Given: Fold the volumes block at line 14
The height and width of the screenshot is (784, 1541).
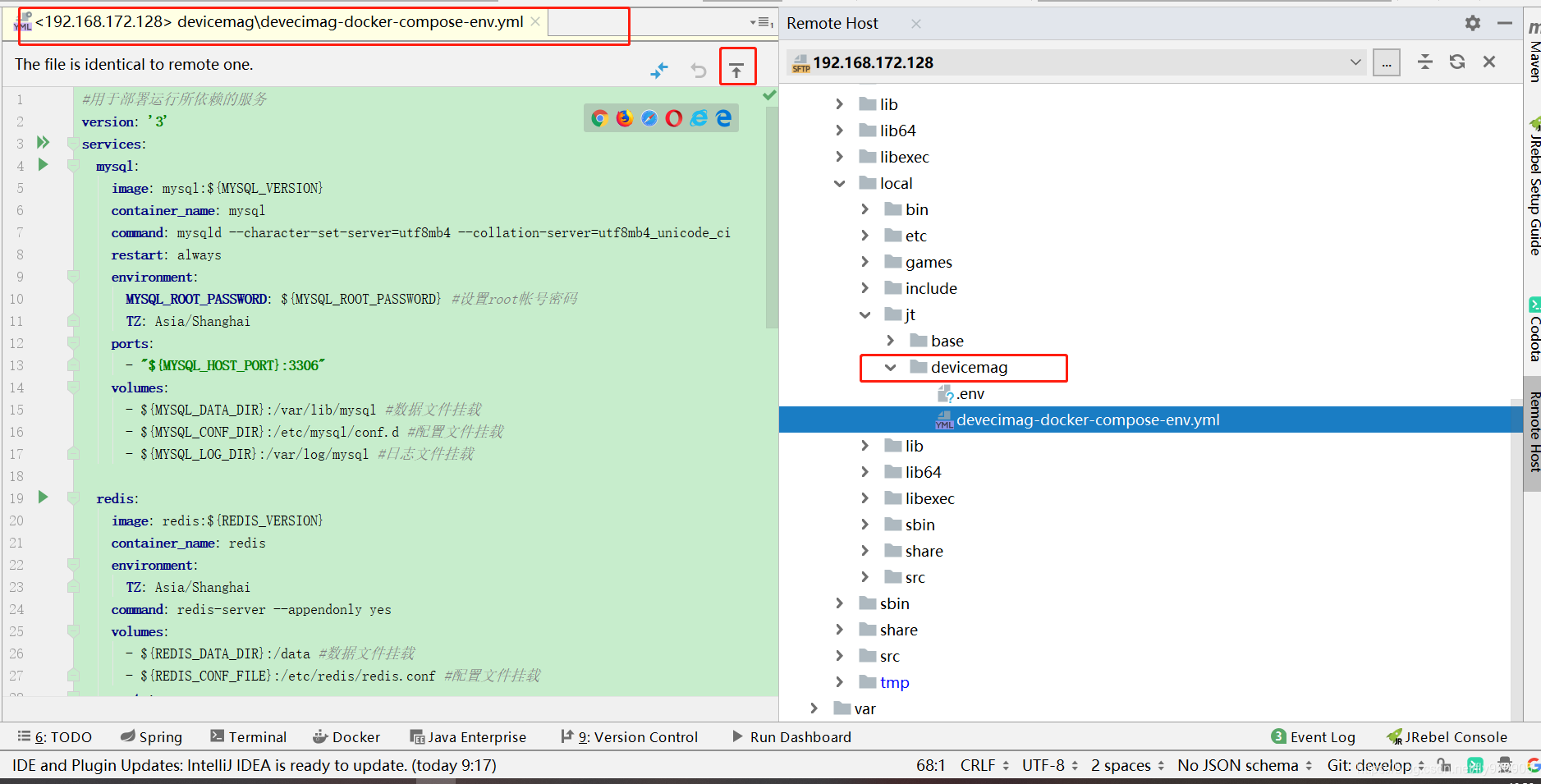Looking at the screenshot, I should coord(73,387).
